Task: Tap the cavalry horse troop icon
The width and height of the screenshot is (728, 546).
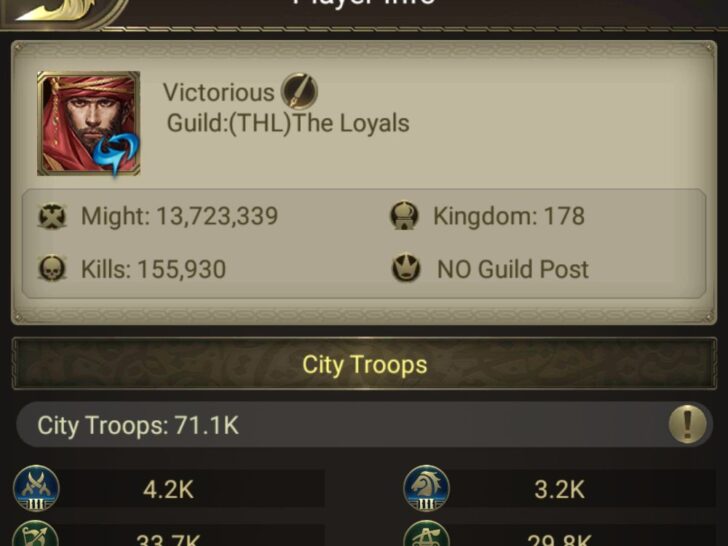Action: coord(426,488)
